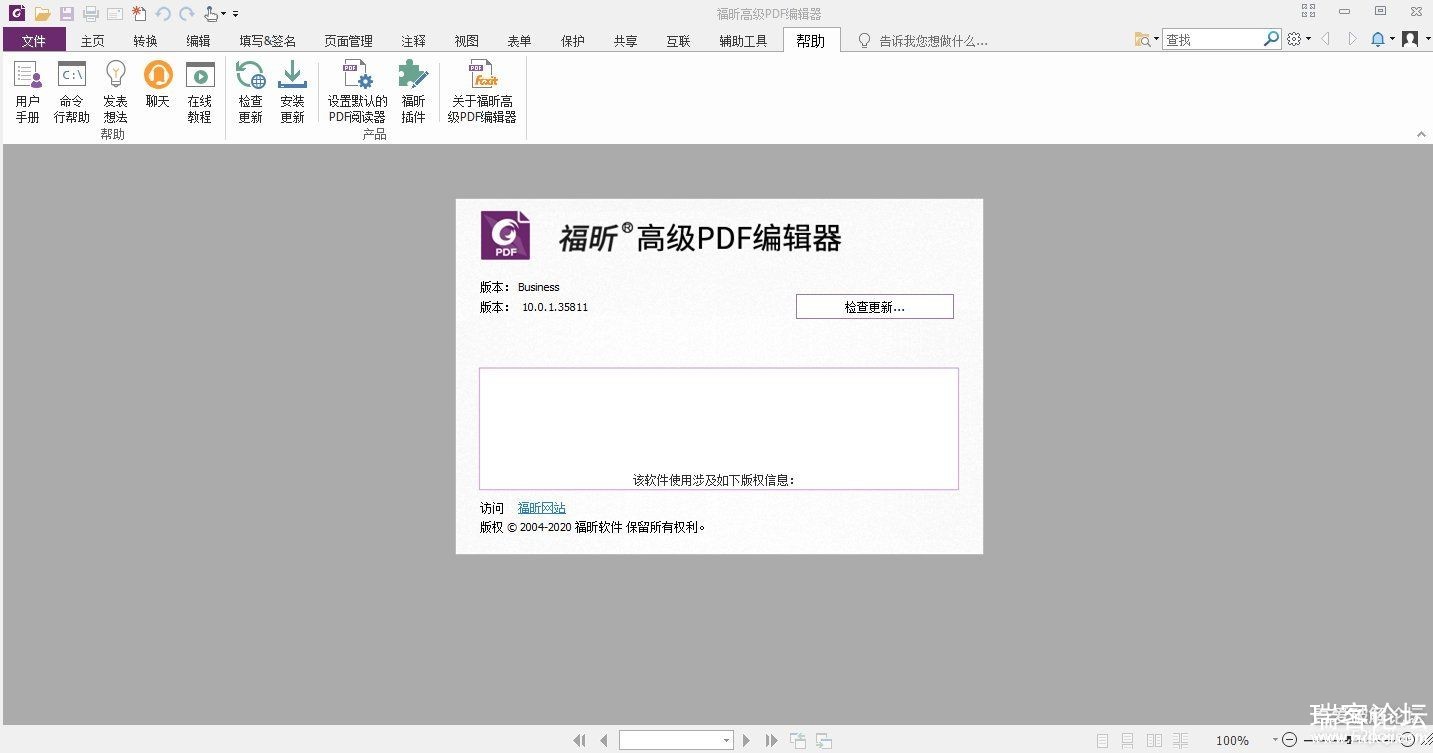Go to first page button
The width and height of the screenshot is (1433, 753).
(579, 740)
